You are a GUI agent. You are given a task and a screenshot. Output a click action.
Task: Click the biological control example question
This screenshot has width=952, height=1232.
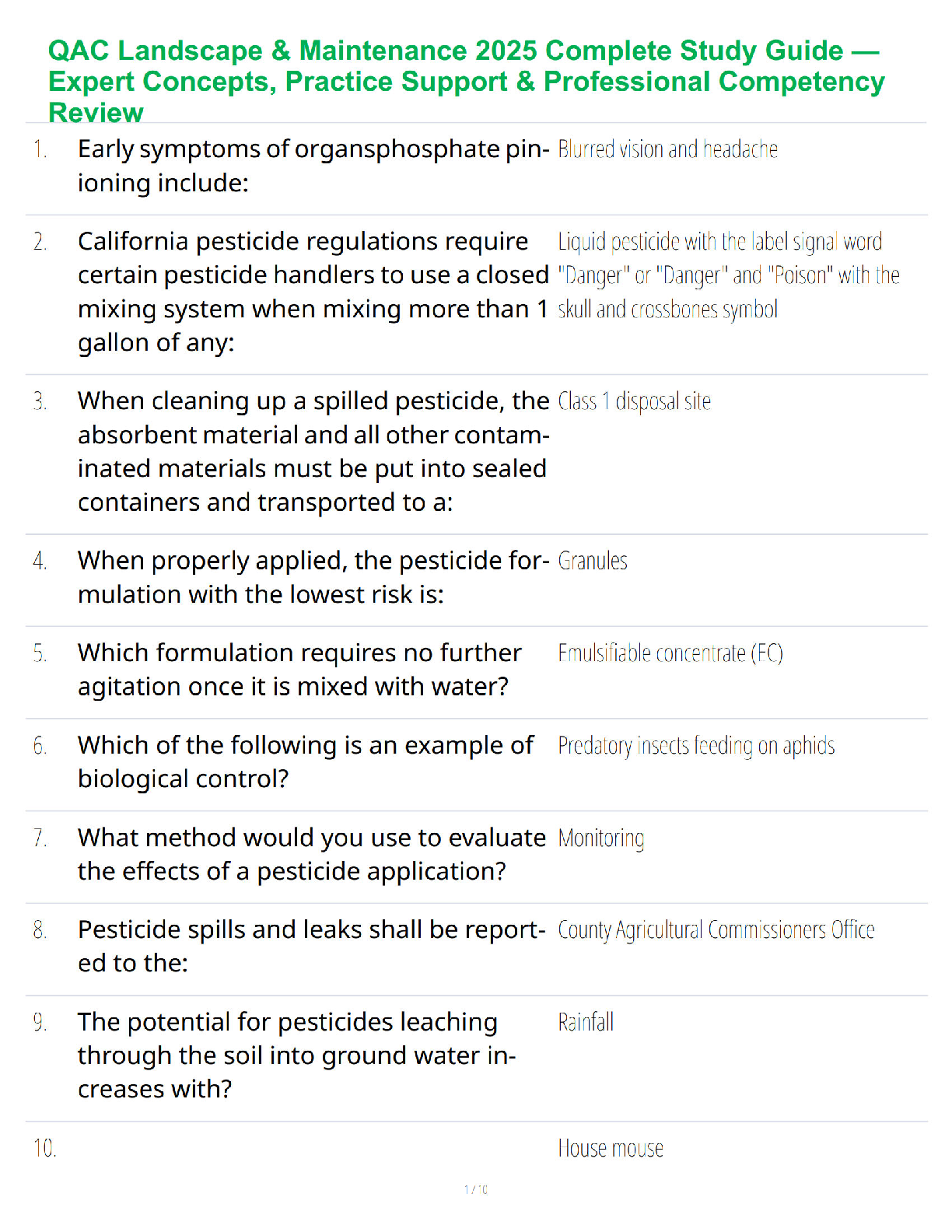point(306,761)
